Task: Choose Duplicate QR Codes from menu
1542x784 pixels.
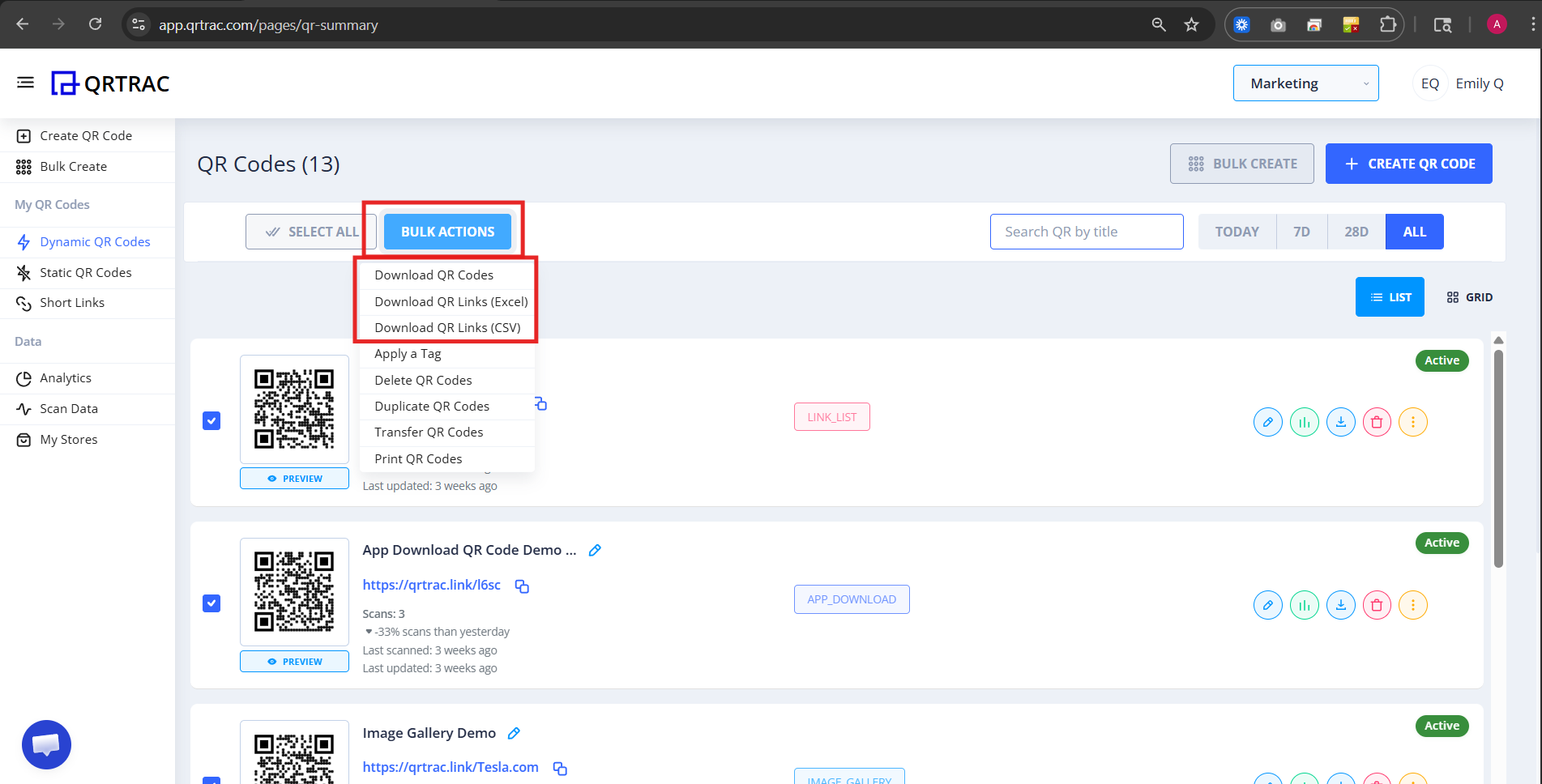Action: [x=431, y=406]
